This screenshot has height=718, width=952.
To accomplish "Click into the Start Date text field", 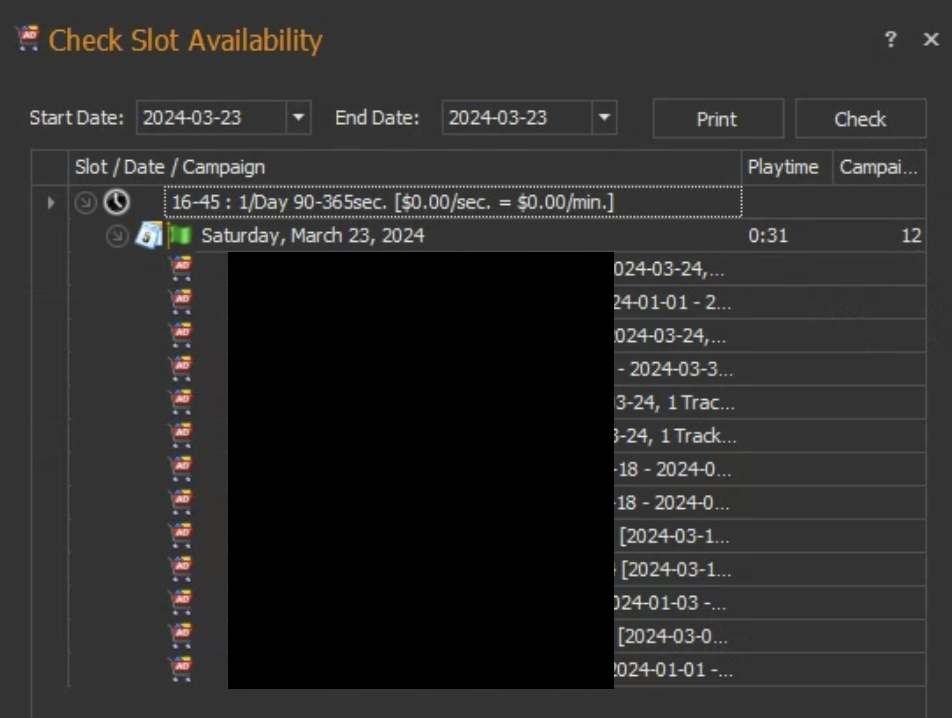I will pos(210,118).
